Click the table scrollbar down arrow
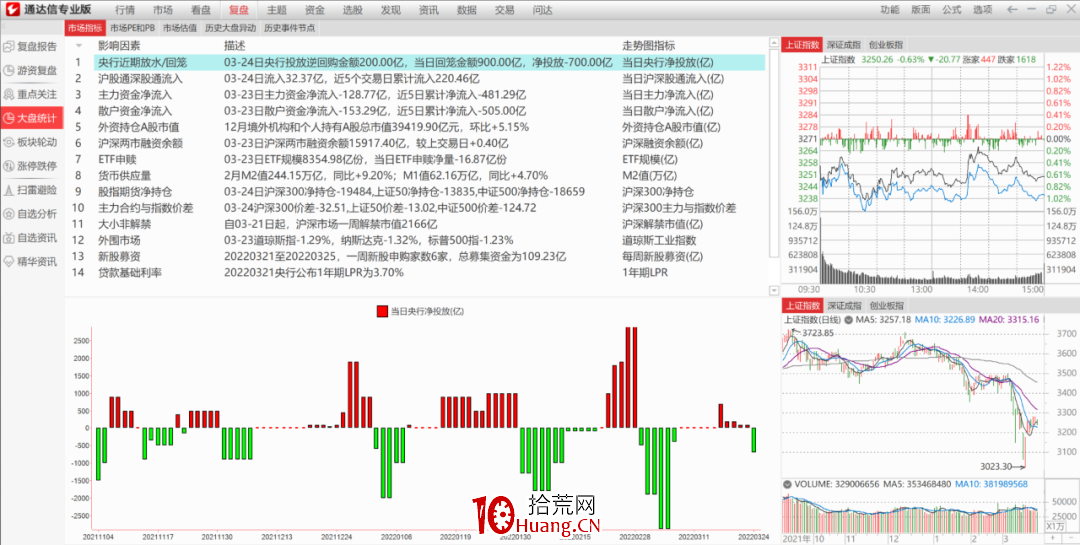This screenshot has width=1080, height=545. (x=773, y=291)
